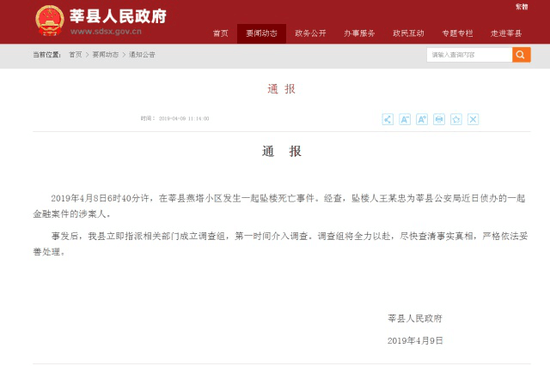Switch to traditional Chinese via 繁體 link
This screenshot has width=550, height=366.
point(522,7)
